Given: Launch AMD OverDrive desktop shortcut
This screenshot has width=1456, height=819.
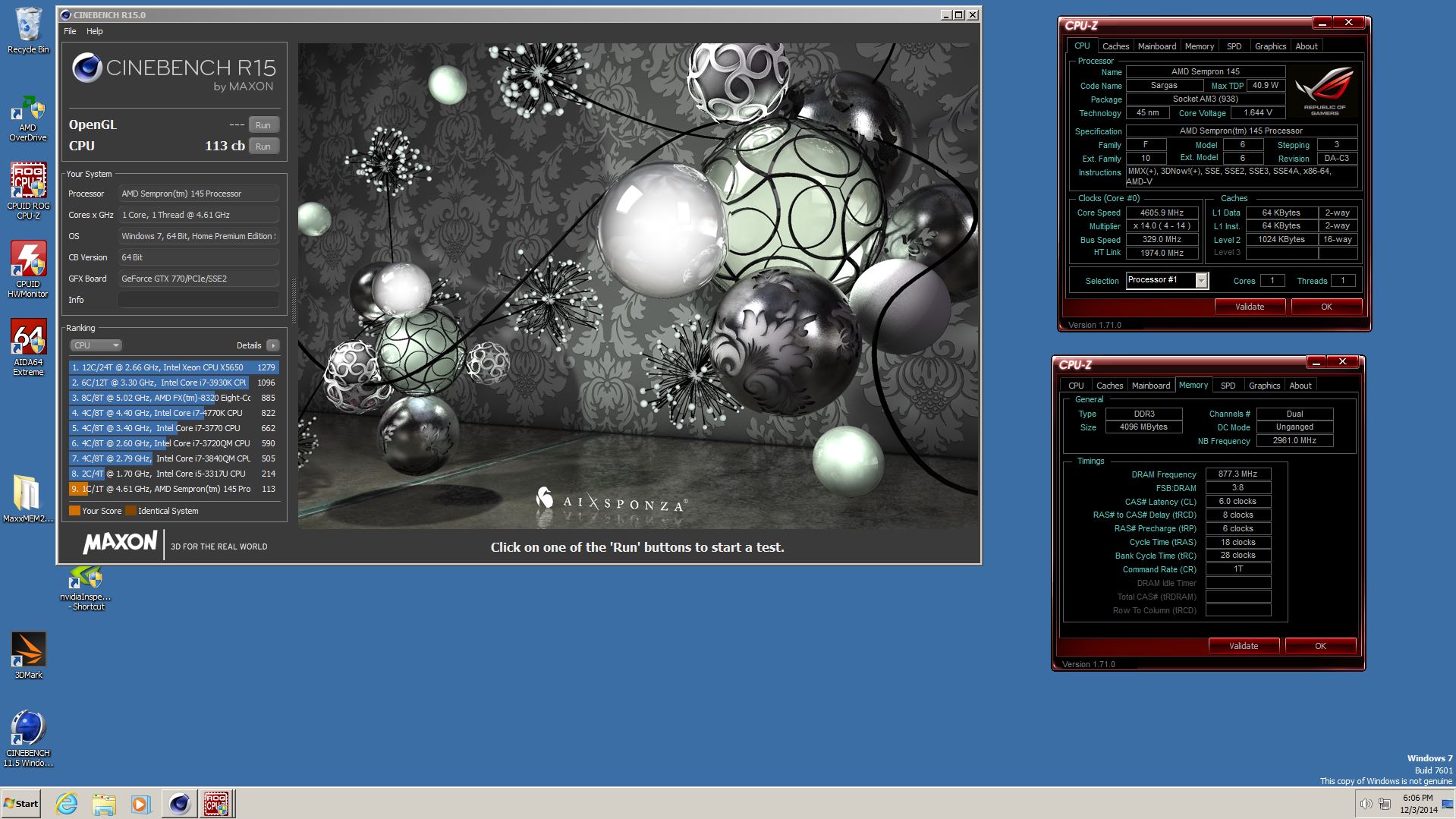Looking at the screenshot, I should [x=28, y=118].
